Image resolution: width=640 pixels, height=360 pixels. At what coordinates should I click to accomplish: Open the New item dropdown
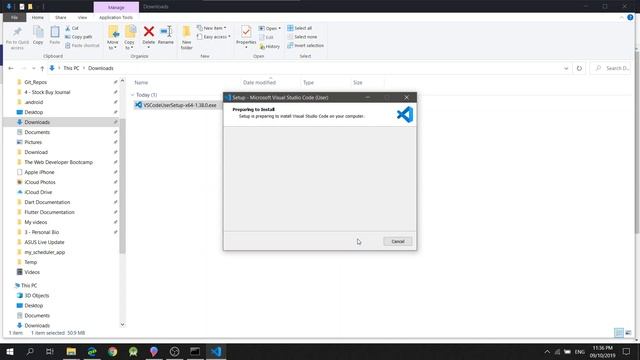click(x=211, y=28)
